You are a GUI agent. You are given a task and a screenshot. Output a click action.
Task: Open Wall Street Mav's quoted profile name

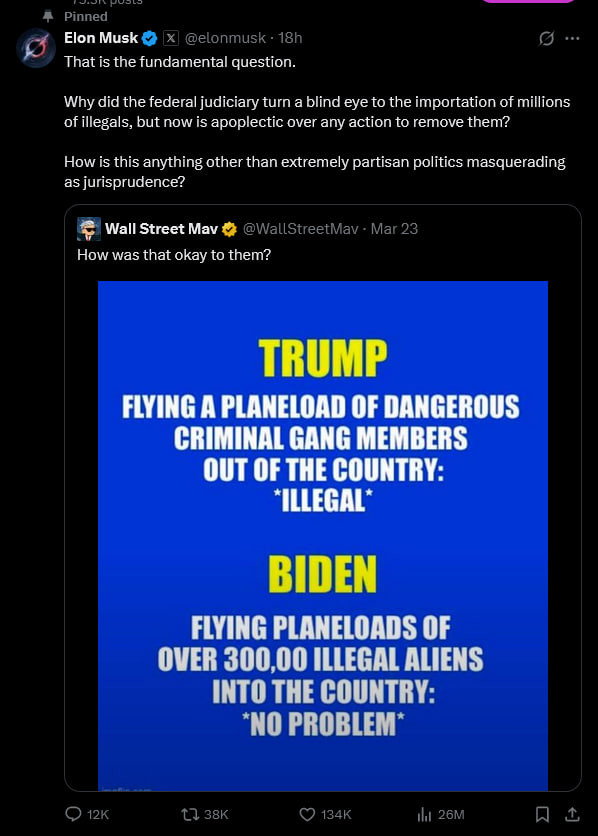click(161, 229)
